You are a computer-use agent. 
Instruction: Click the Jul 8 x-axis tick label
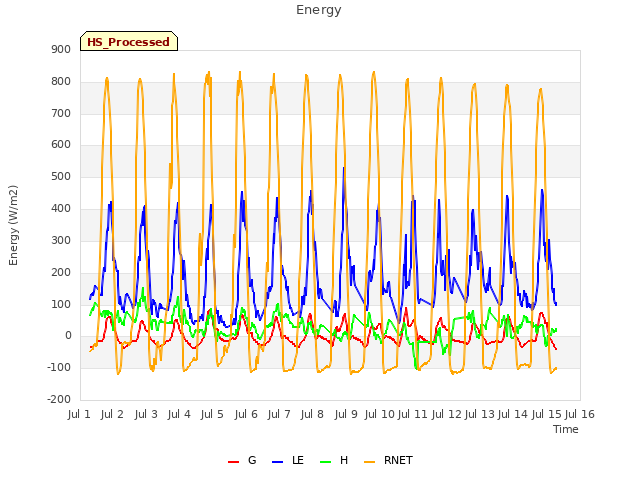click(312, 414)
